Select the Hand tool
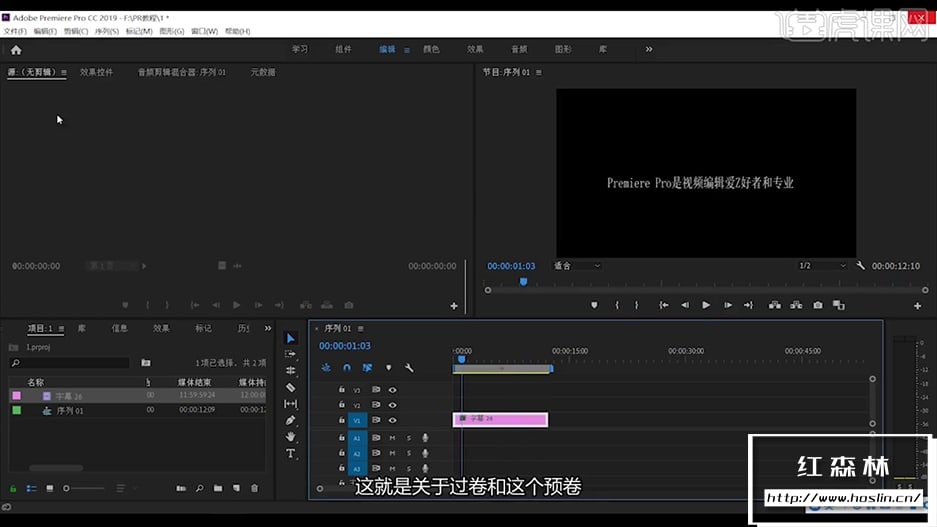Image resolution: width=937 pixels, height=527 pixels. tap(290, 437)
